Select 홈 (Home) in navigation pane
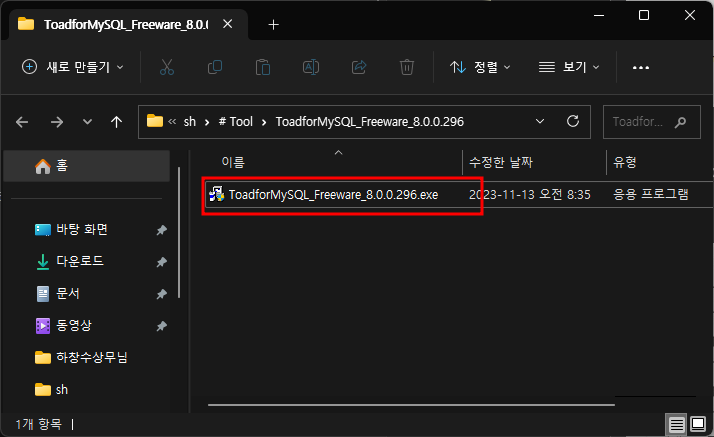714x437 pixels. pyautogui.click(x=87, y=166)
